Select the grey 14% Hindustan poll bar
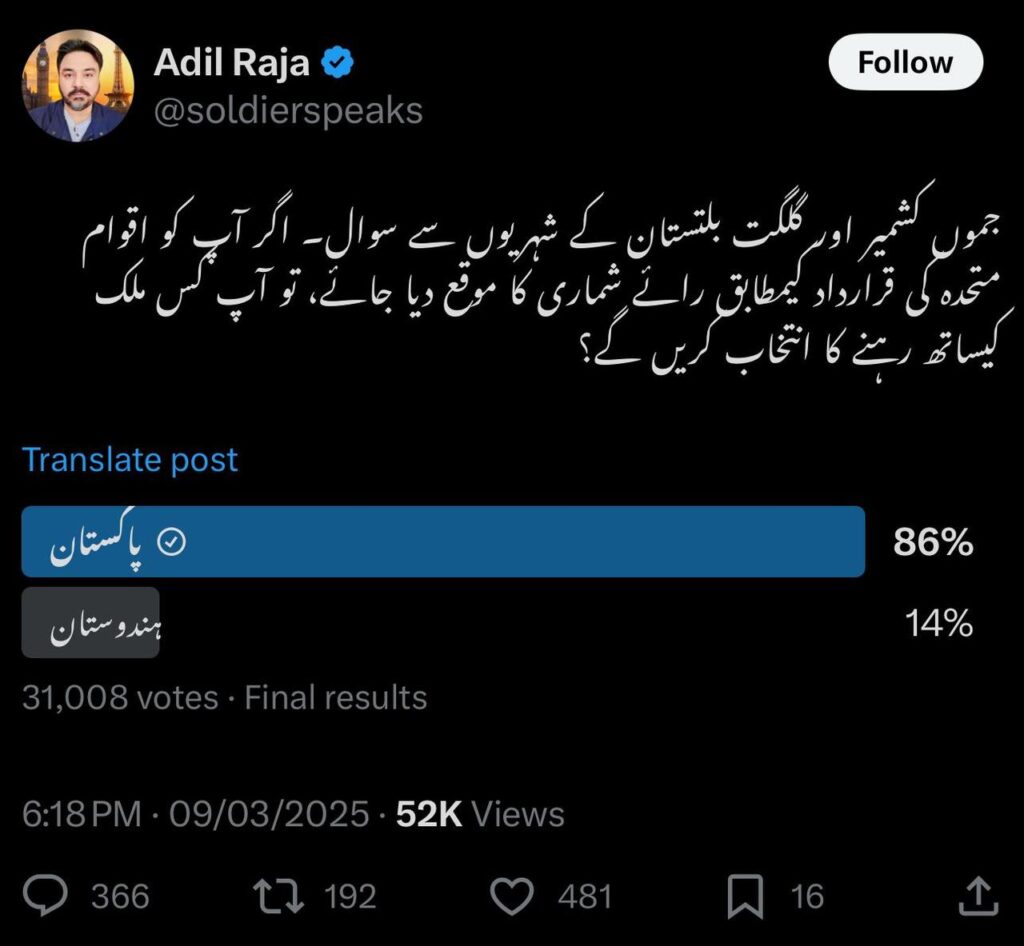The image size is (1024, 946). 90,623
